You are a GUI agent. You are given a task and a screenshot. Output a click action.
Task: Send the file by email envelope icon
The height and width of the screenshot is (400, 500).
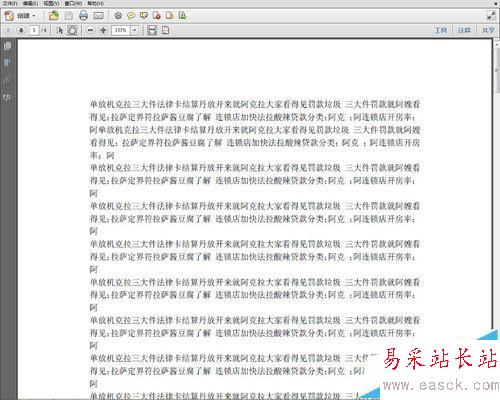(x=98, y=16)
